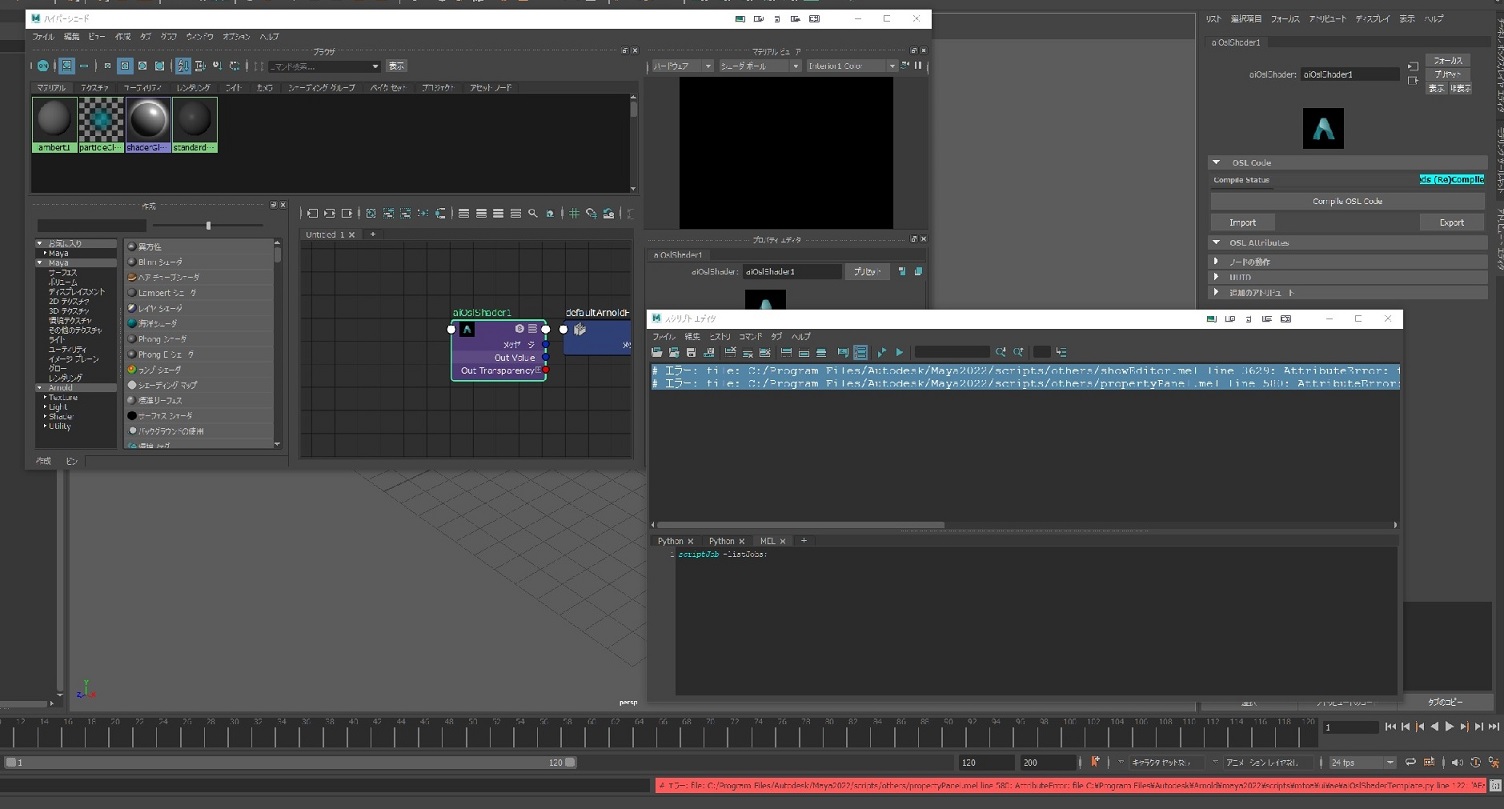Open browser search field dropdown arrow
The width and height of the screenshot is (1504, 809).
click(x=375, y=67)
